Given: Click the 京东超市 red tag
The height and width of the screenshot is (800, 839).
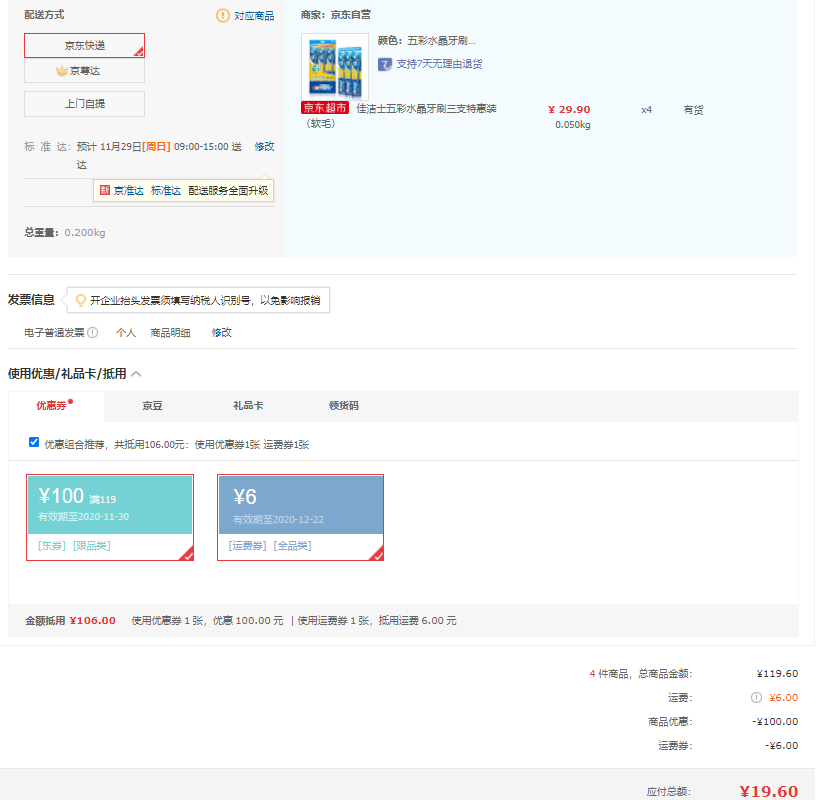Looking at the screenshot, I should click(x=325, y=108).
